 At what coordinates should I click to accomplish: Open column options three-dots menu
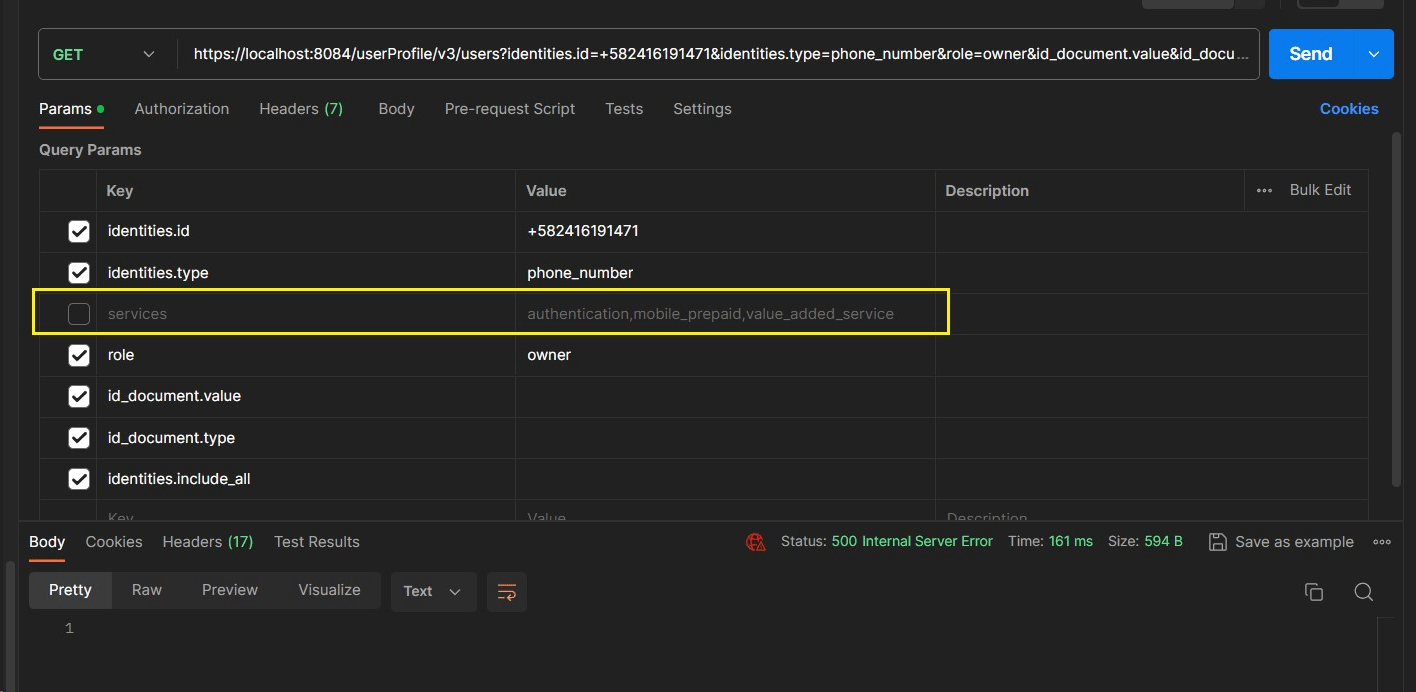click(1264, 191)
